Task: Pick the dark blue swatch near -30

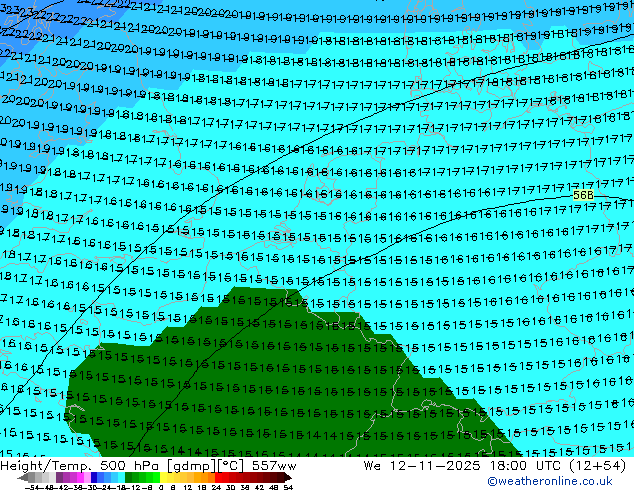Action: pos(94,477)
